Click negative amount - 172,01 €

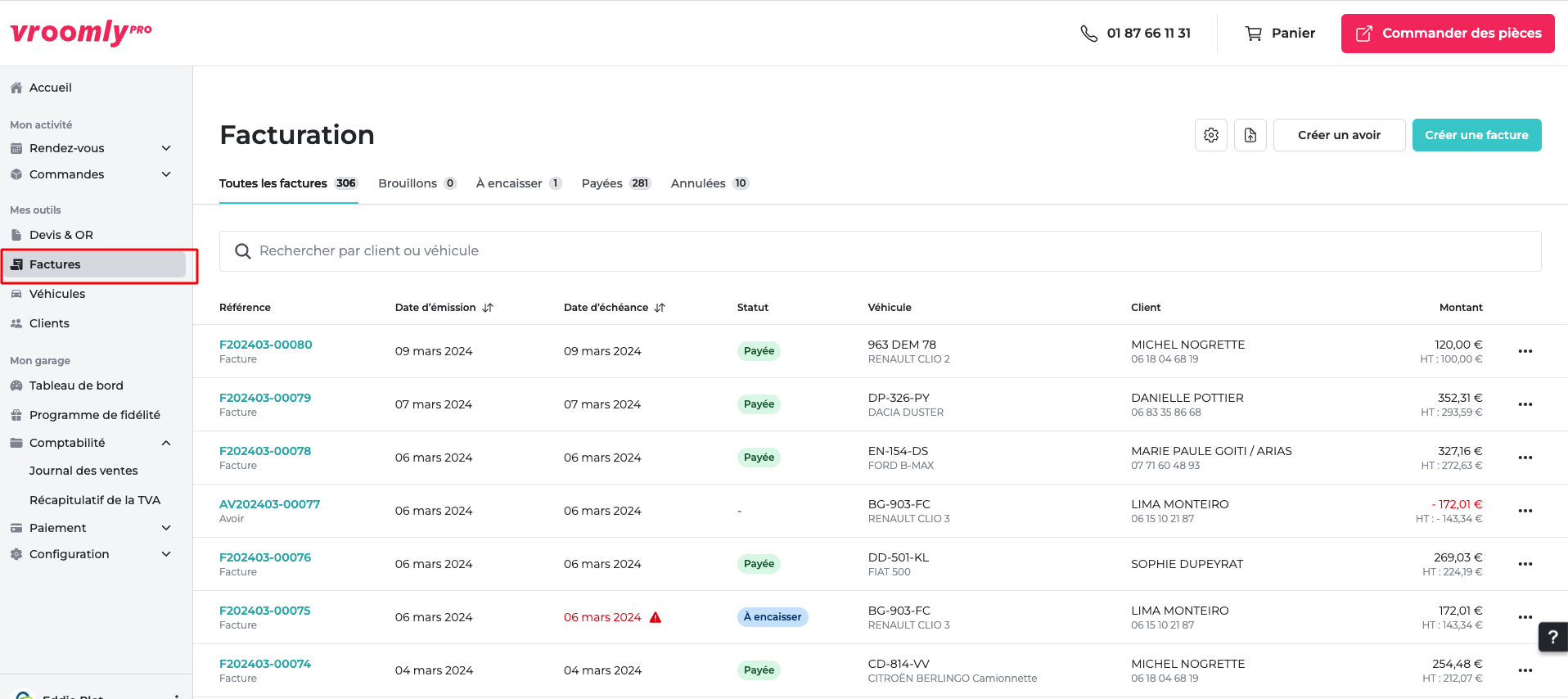point(1457,504)
